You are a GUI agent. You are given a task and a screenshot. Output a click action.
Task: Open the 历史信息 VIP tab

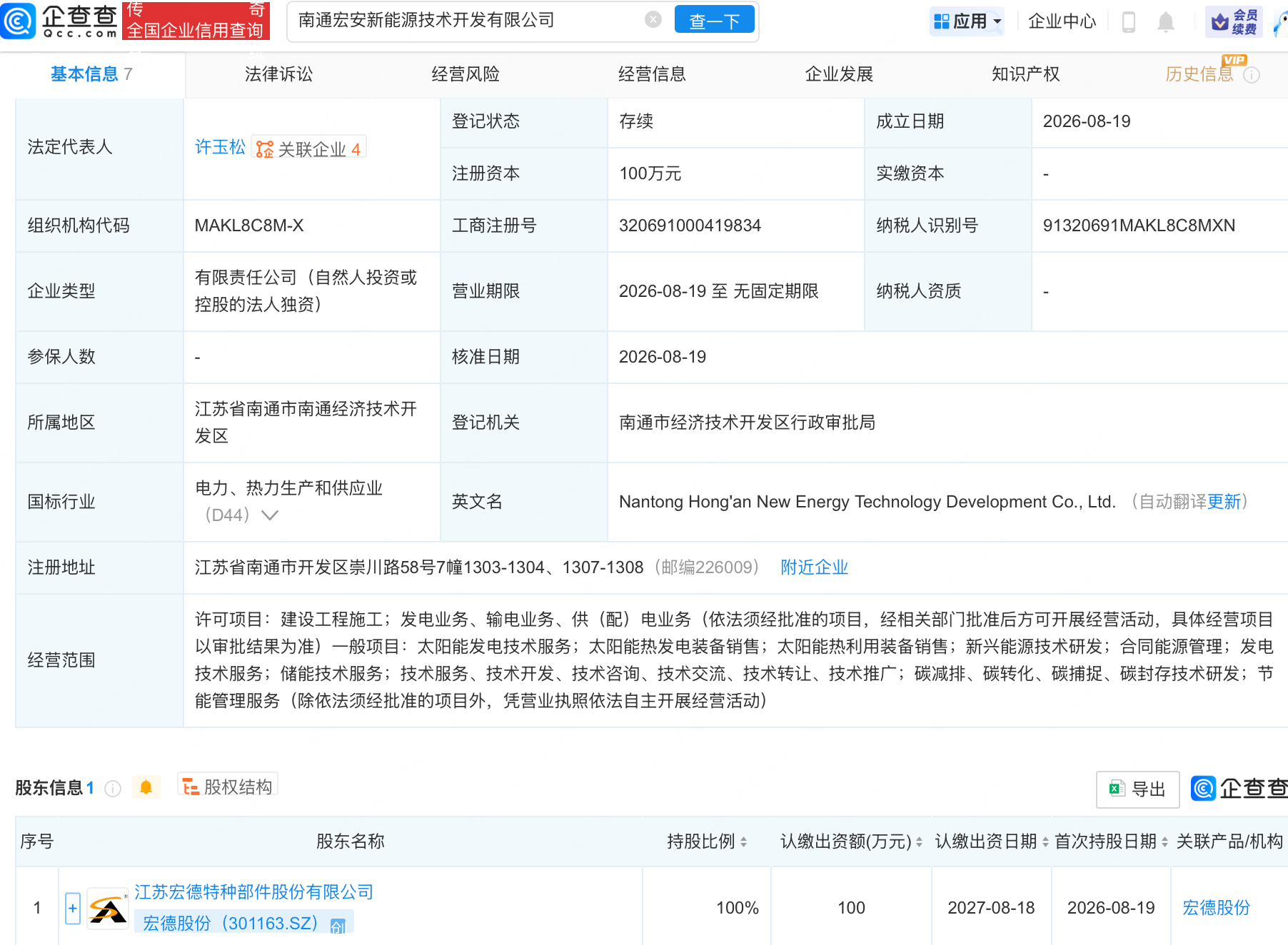(1199, 74)
